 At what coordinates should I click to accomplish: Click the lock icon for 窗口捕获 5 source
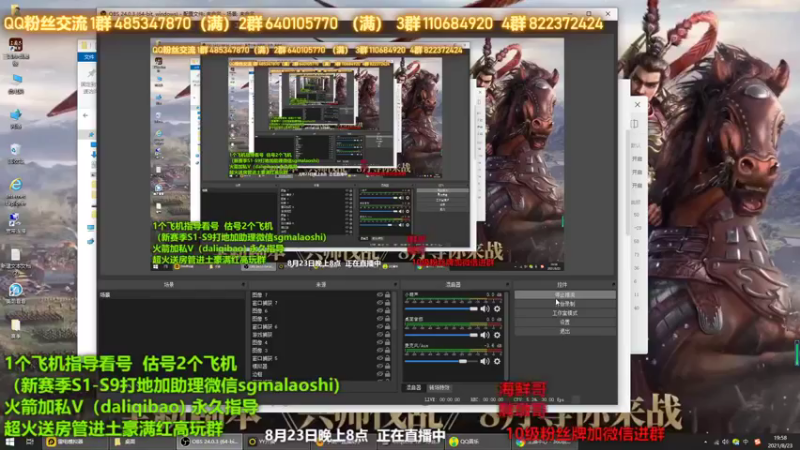tap(388, 359)
